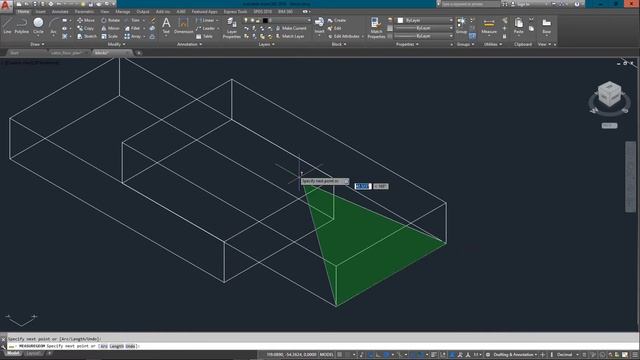Open the Measure utility tool
This screenshot has height=360, width=640.
pos(489,26)
